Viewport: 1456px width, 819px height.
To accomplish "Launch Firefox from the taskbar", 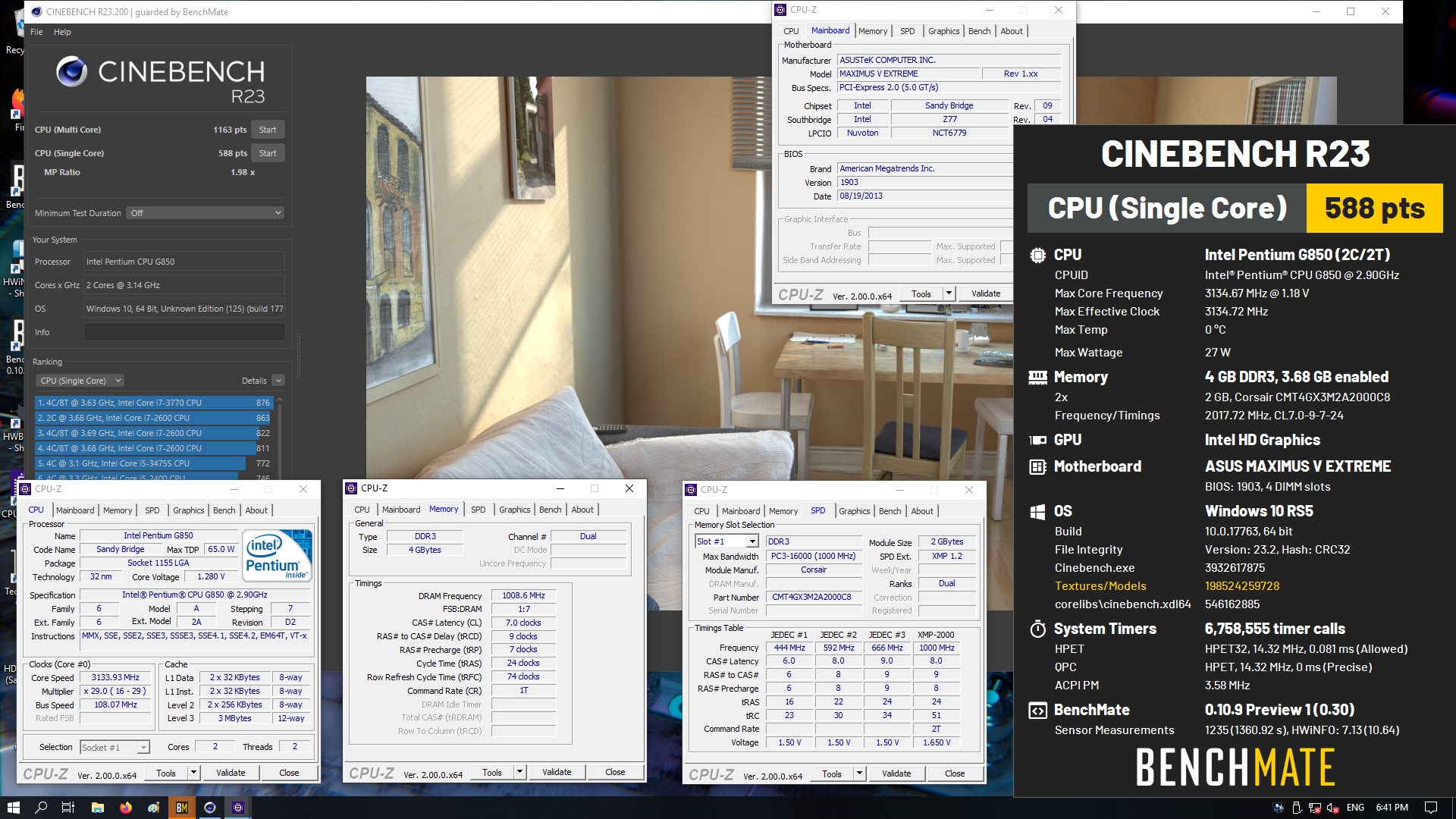I will pyautogui.click(x=126, y=808).
